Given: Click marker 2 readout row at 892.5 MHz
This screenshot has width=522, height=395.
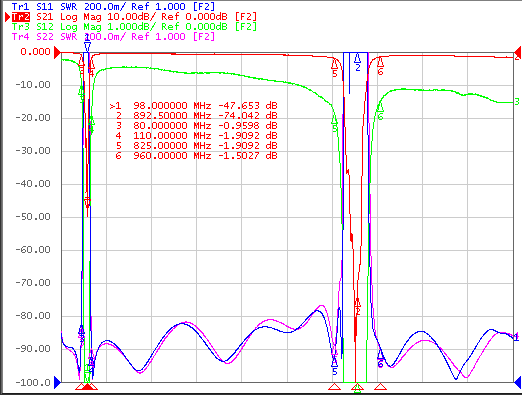Looking at the screenshot, I should [x=194, y=116].
